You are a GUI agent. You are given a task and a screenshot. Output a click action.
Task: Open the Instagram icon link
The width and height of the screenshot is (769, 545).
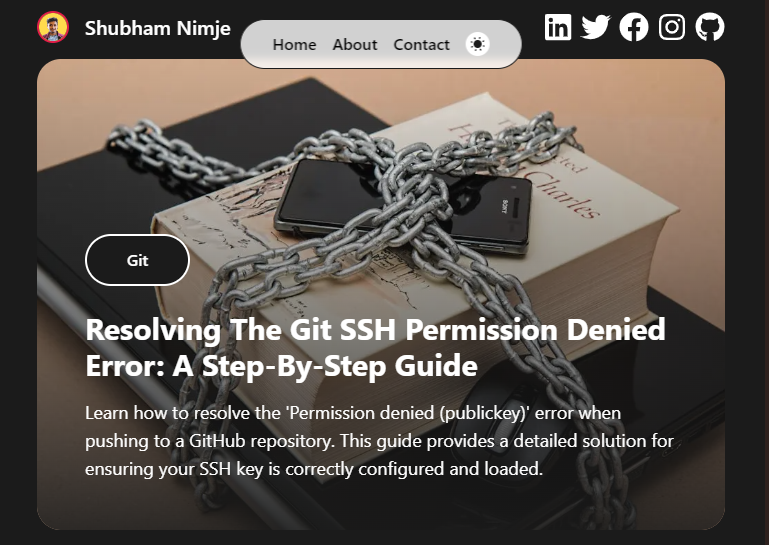pyautogui.click(x=671, y=27)
